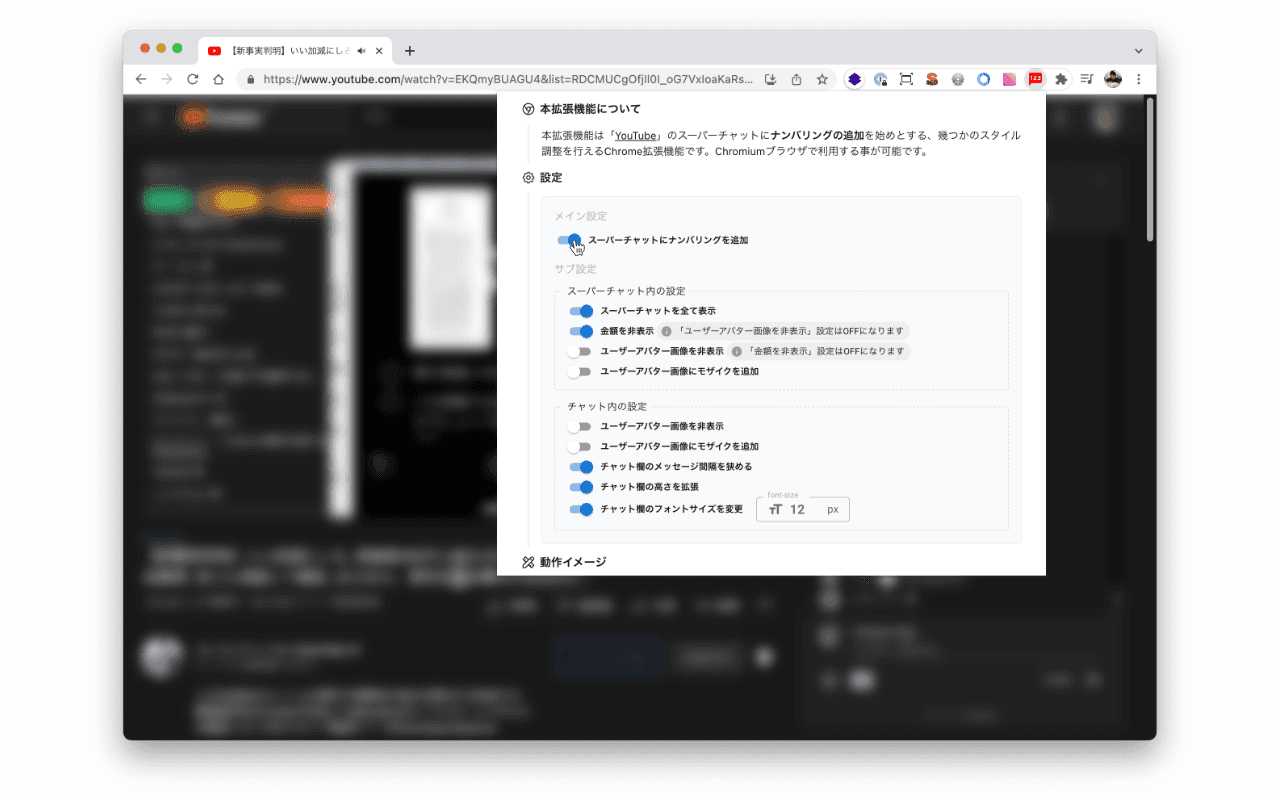
Task: Disable the 金額を非表示 toggle
Action: click(x=580, y=331)
